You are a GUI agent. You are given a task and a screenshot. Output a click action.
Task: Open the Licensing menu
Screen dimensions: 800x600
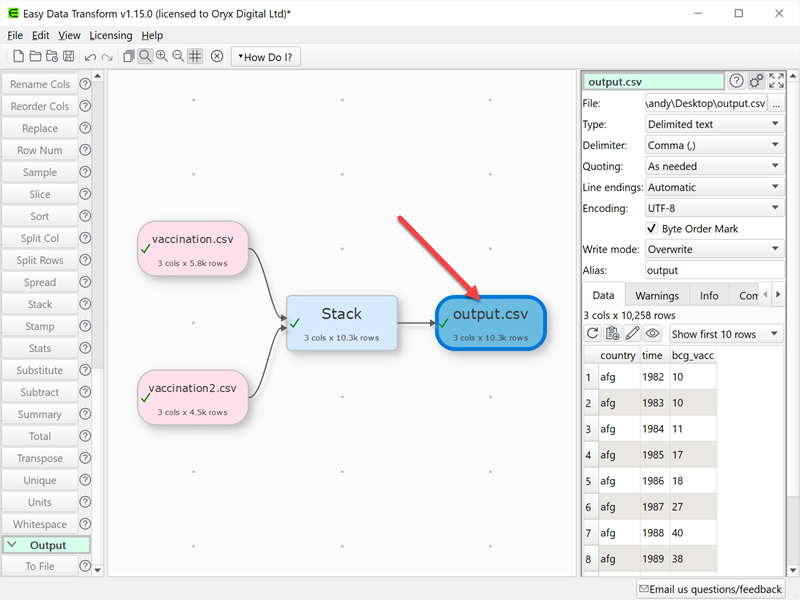coord(110,35)
